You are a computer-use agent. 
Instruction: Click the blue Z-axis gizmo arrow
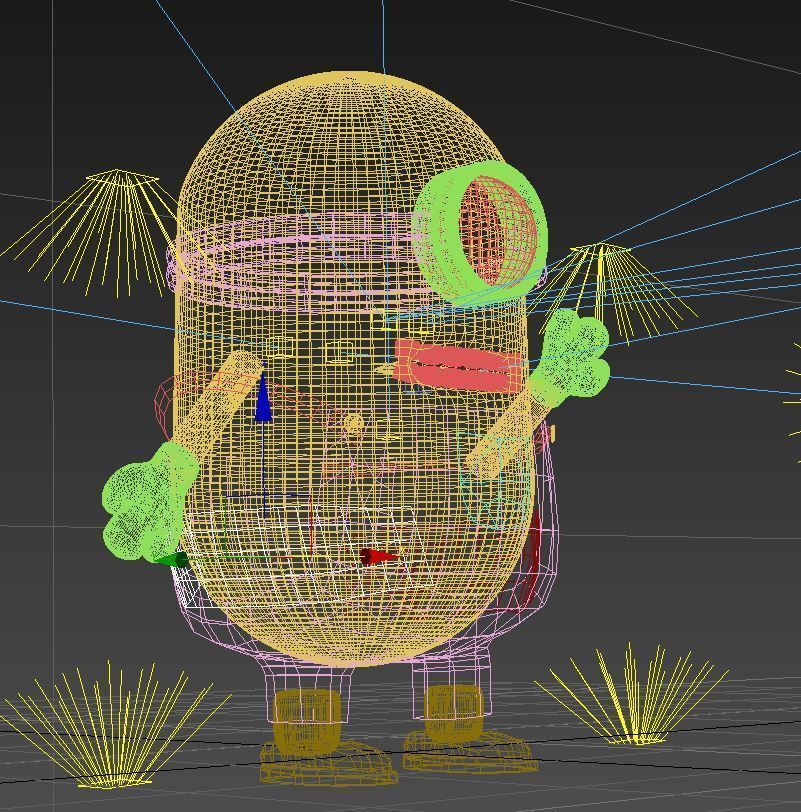click(263, 398)
